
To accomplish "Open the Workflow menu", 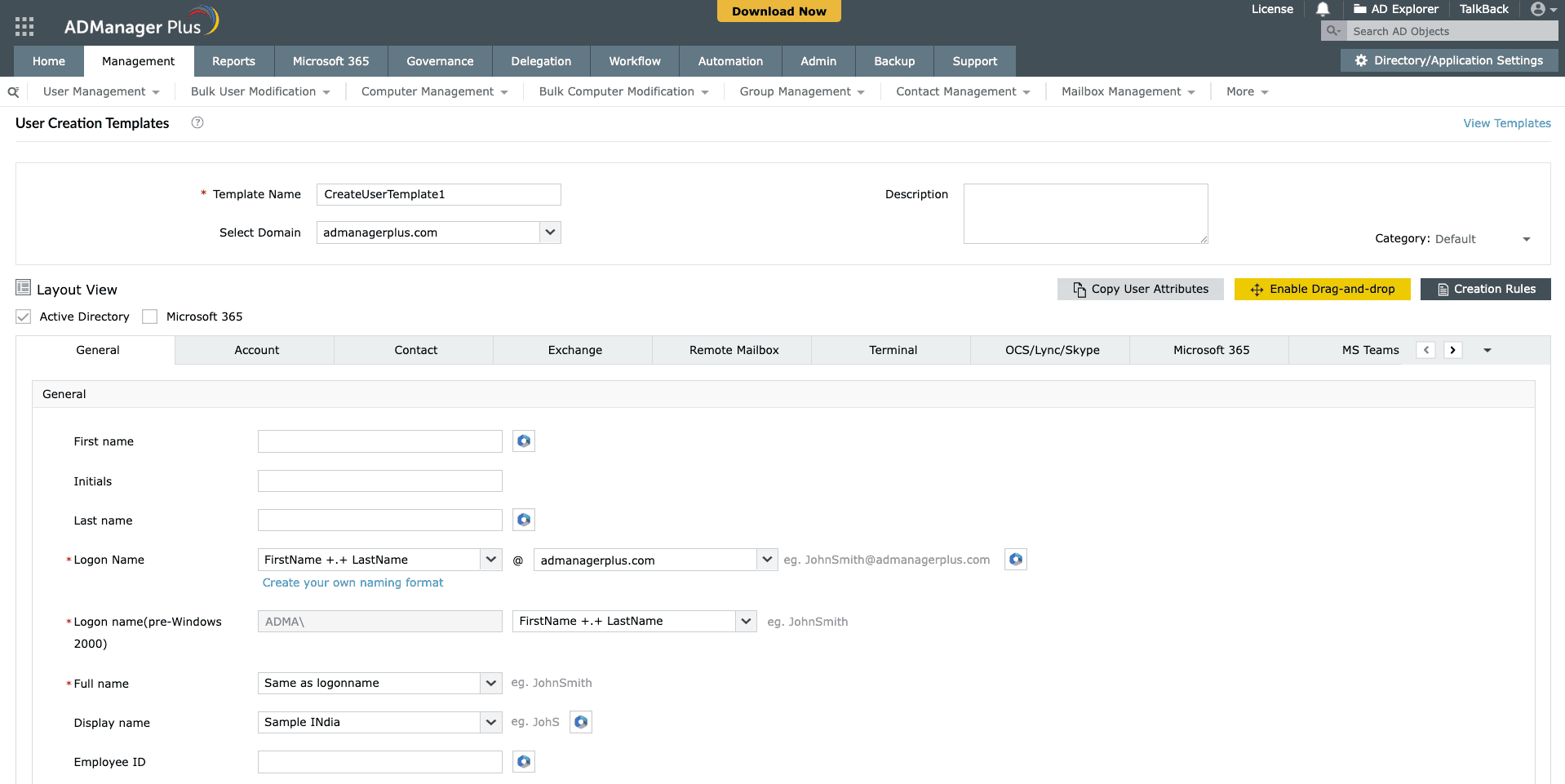I will 634,60.
